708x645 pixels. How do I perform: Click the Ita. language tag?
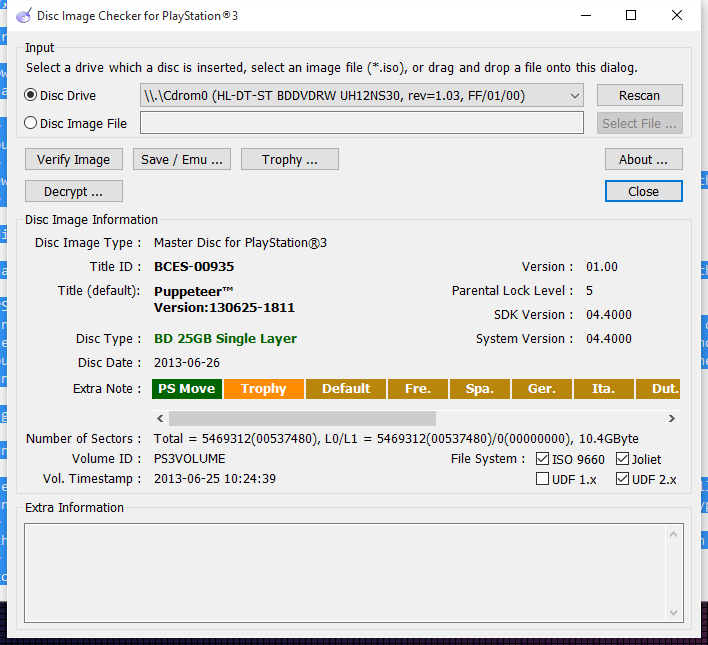[x=603, y=389]
